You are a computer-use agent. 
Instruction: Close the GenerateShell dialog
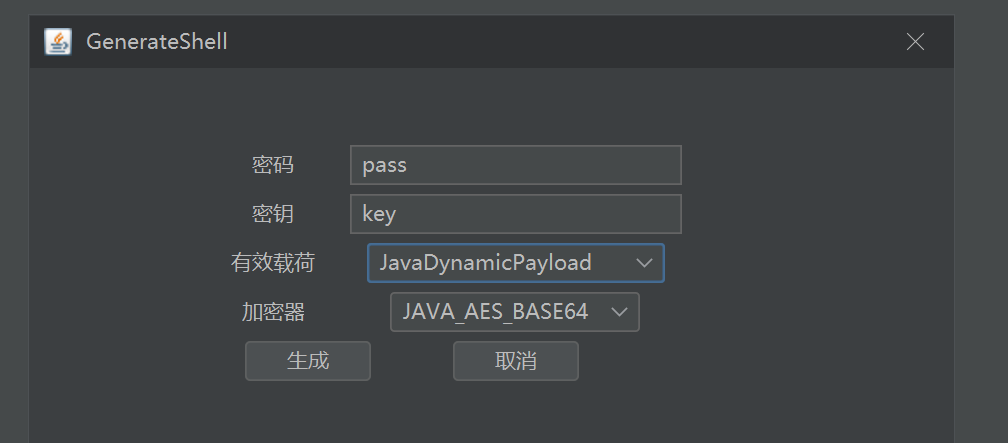click(x=915, y=42)
